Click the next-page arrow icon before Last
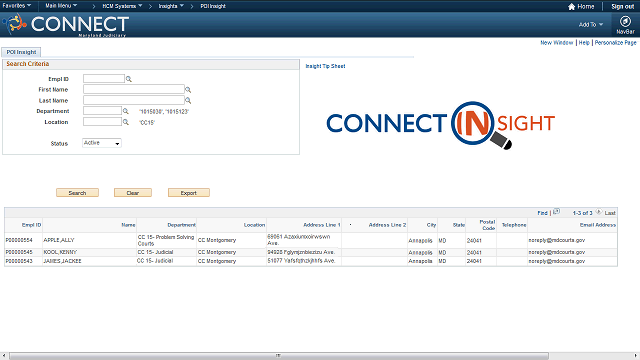The image size is (640, 360). coord(598,212)
